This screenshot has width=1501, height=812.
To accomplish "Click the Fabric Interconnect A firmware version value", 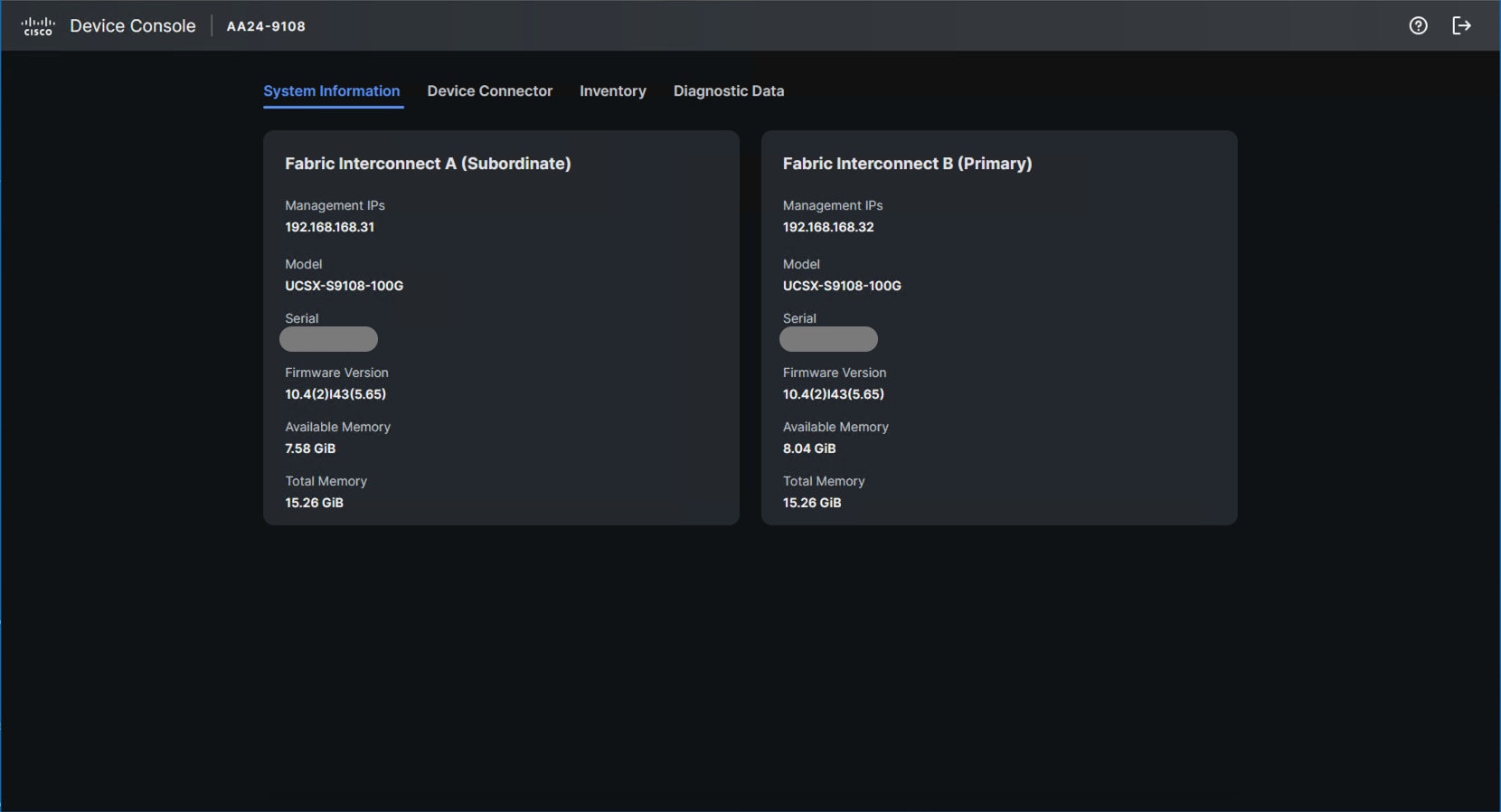I will pyautogui.click(x=335, y=394).
